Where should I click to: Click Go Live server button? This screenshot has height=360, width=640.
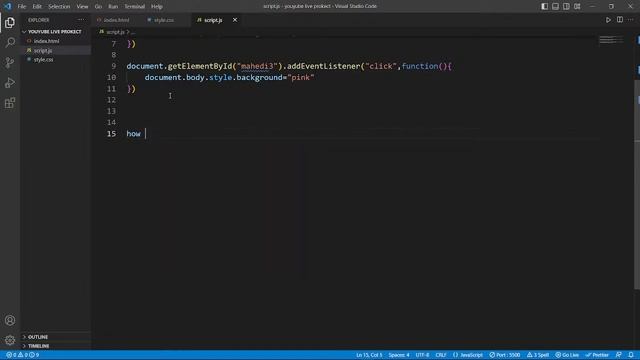click(x=567, y=355)
